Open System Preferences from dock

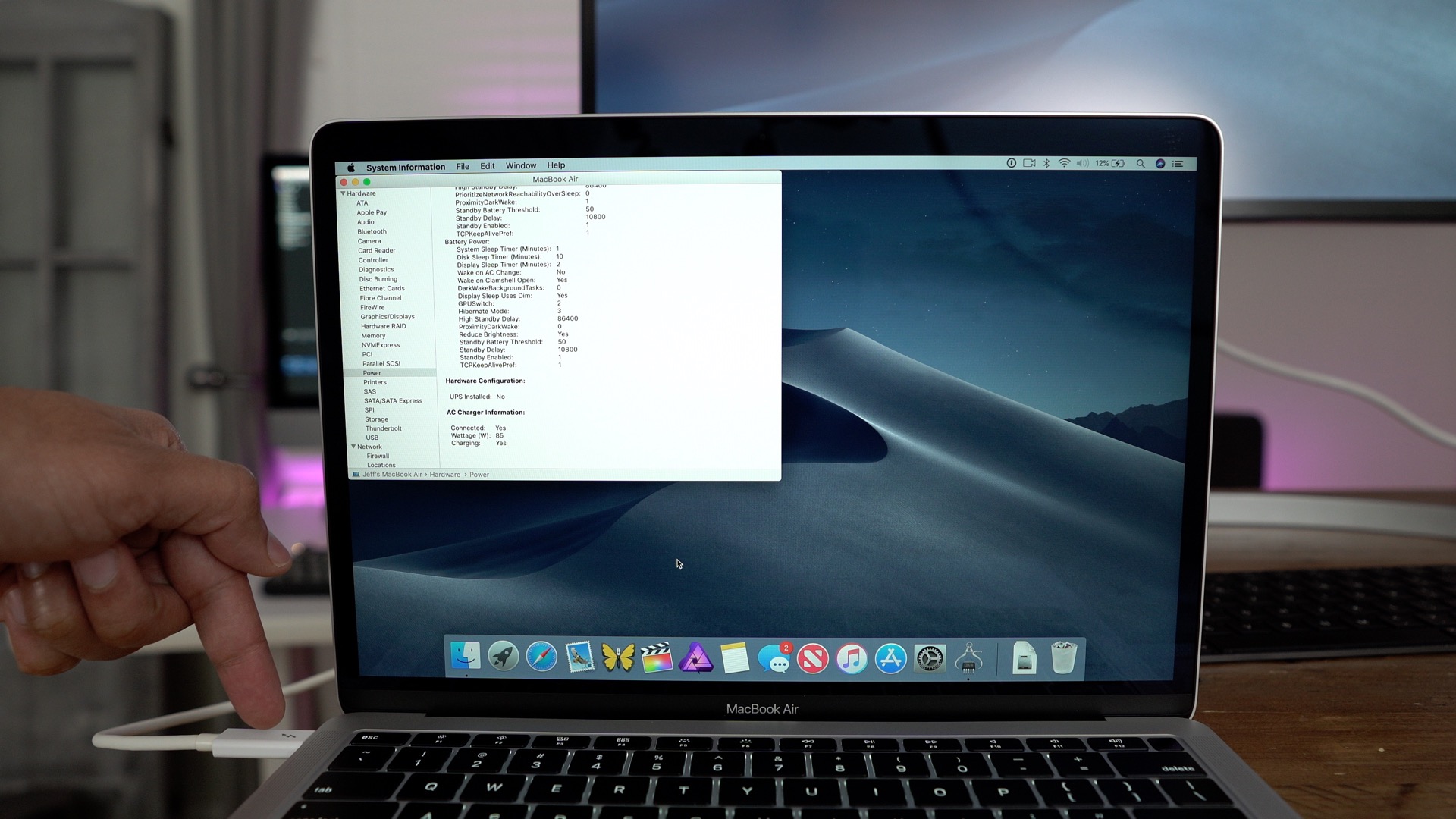pos(930,657)
